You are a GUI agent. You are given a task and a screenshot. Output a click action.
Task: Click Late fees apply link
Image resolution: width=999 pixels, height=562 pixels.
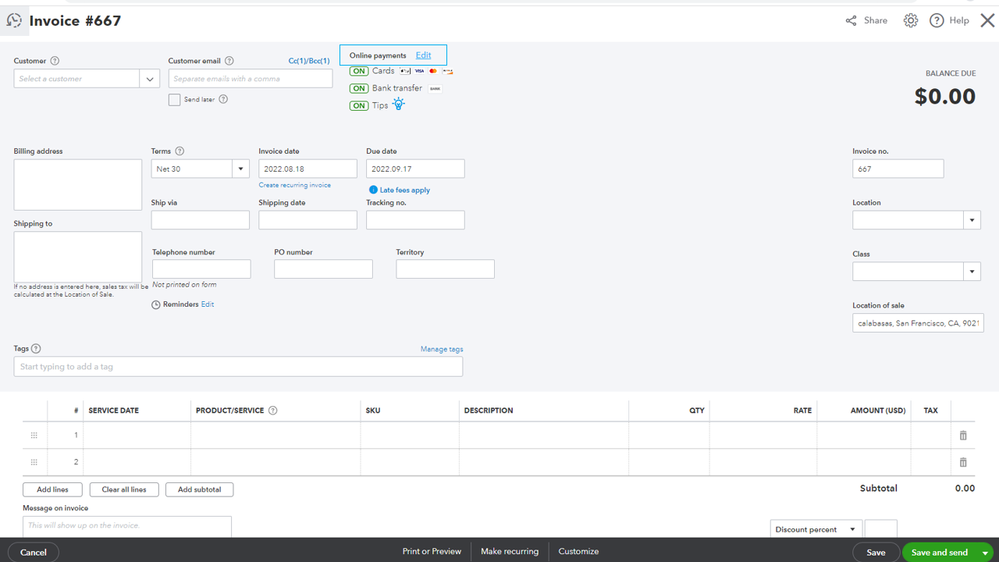pos(405,190)
